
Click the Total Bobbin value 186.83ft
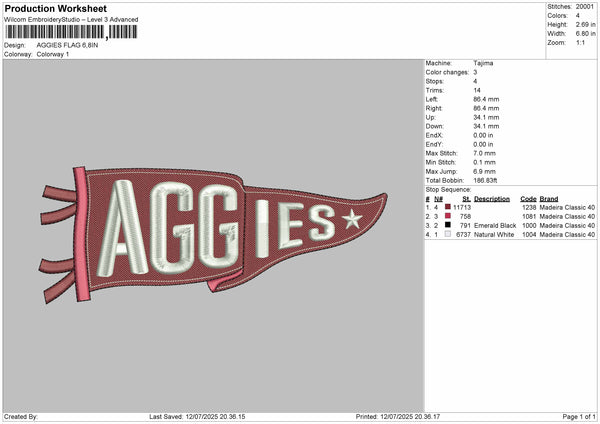click(485, 181)
